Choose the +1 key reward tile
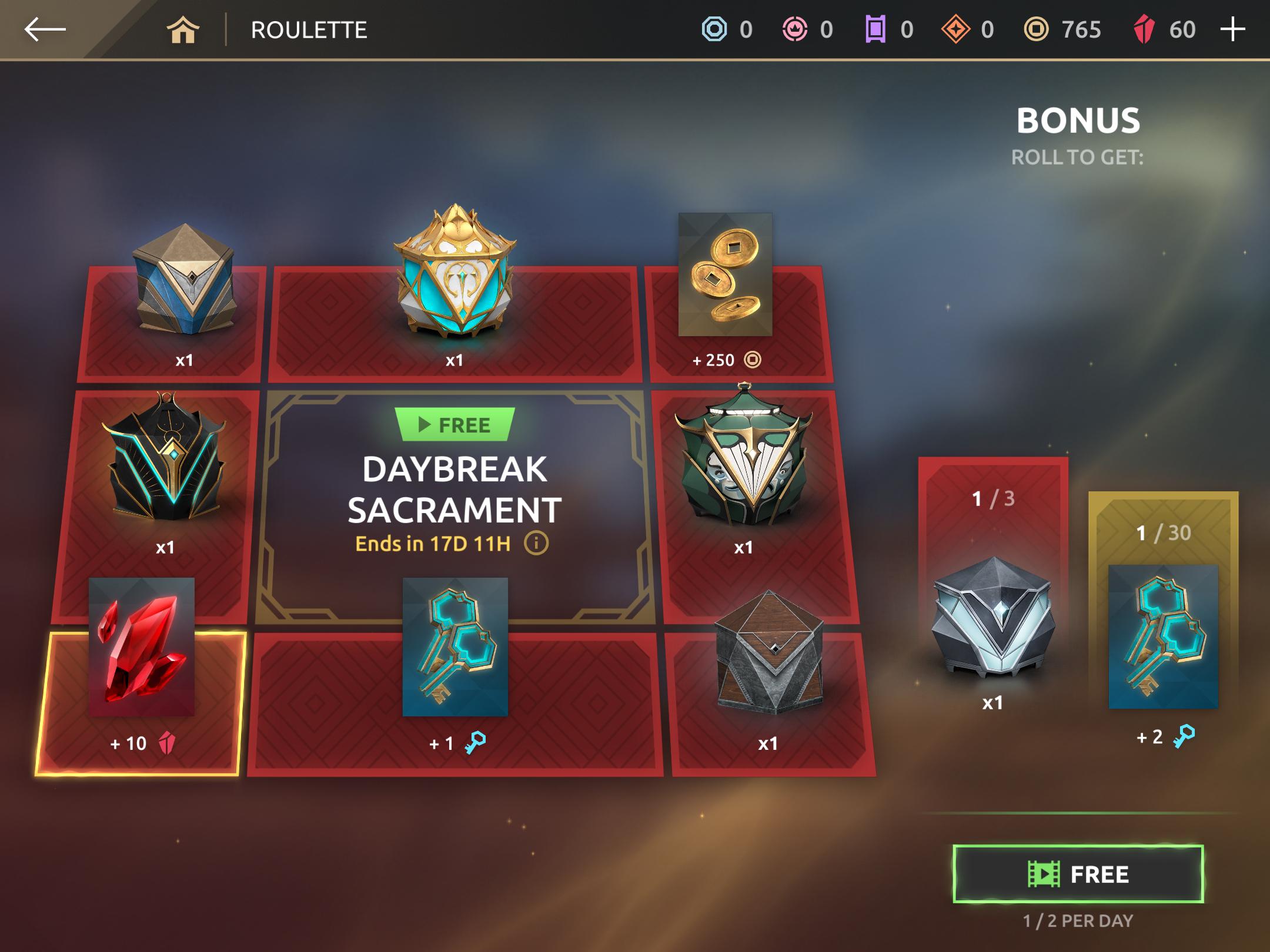This screenshot has height=952, width=1270. coord(455,704)
